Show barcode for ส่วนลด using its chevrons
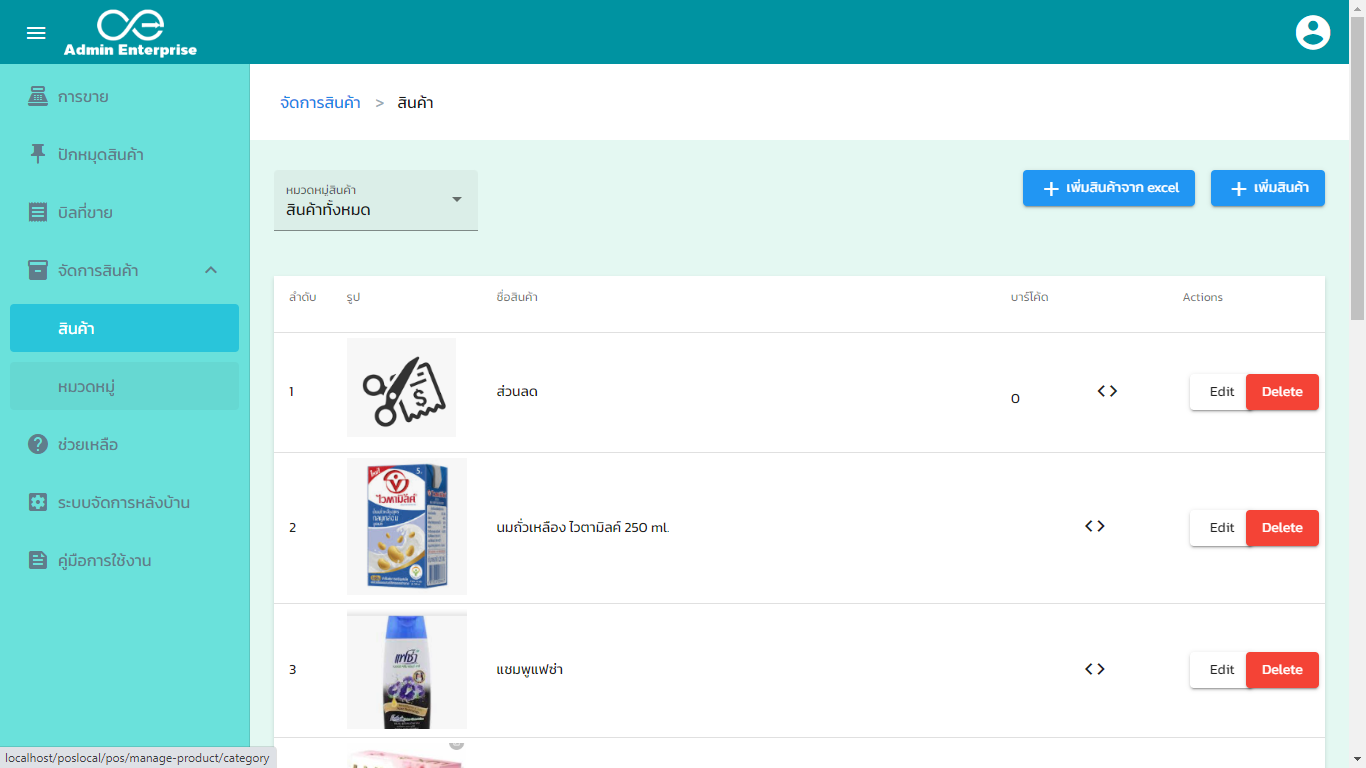Screen dimensions: 1366x768 coord(1106,391)
